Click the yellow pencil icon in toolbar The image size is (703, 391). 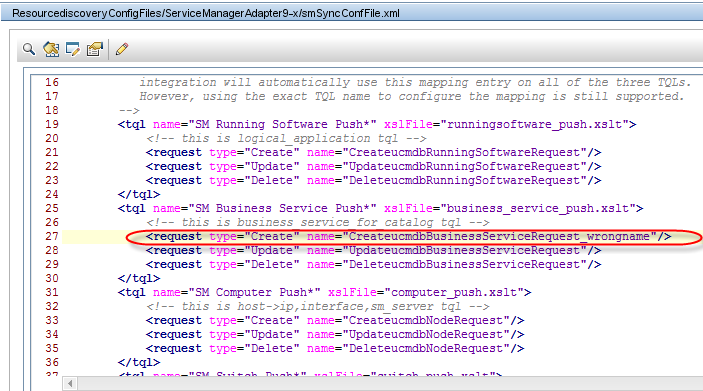click(122, 49)
